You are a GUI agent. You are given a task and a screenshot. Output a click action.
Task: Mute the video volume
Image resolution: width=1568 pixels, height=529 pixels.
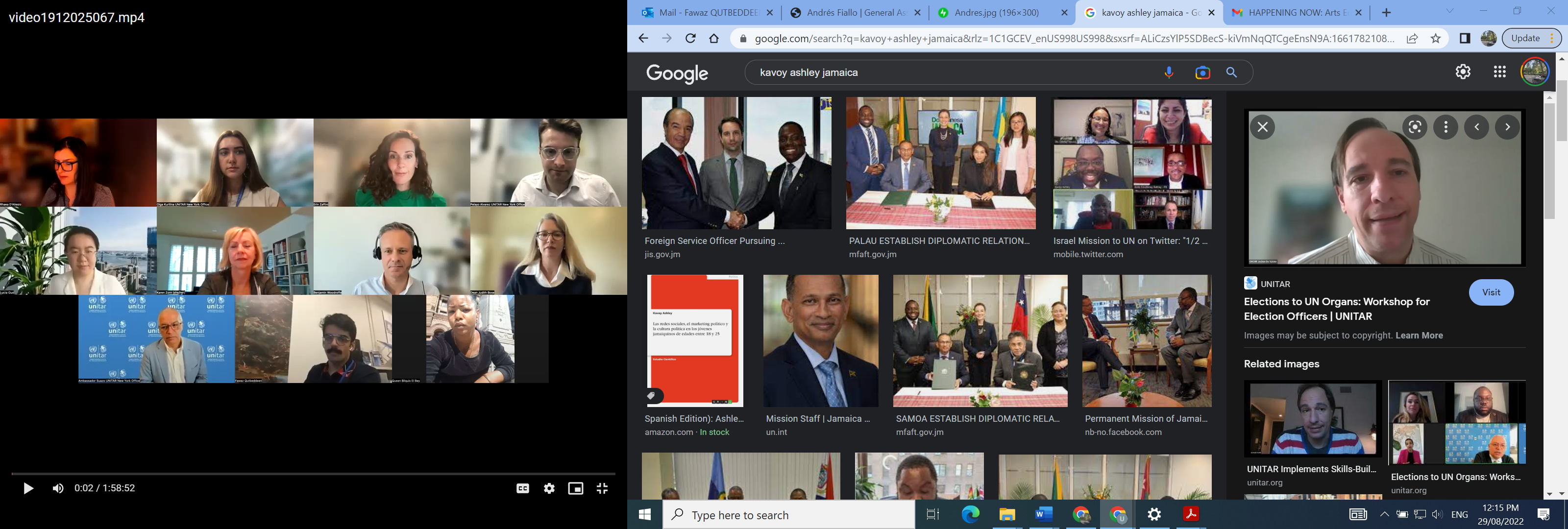tap(58, 488)
